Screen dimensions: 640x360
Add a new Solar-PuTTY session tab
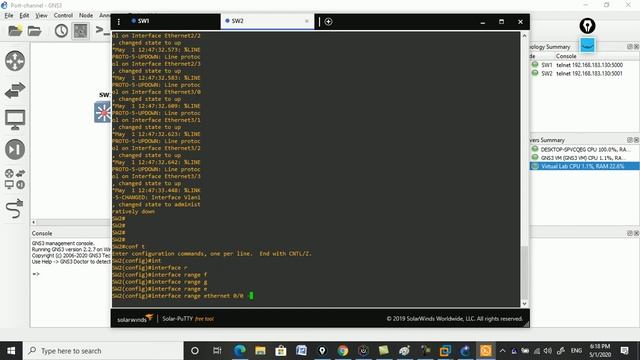(x=328, y=22)
